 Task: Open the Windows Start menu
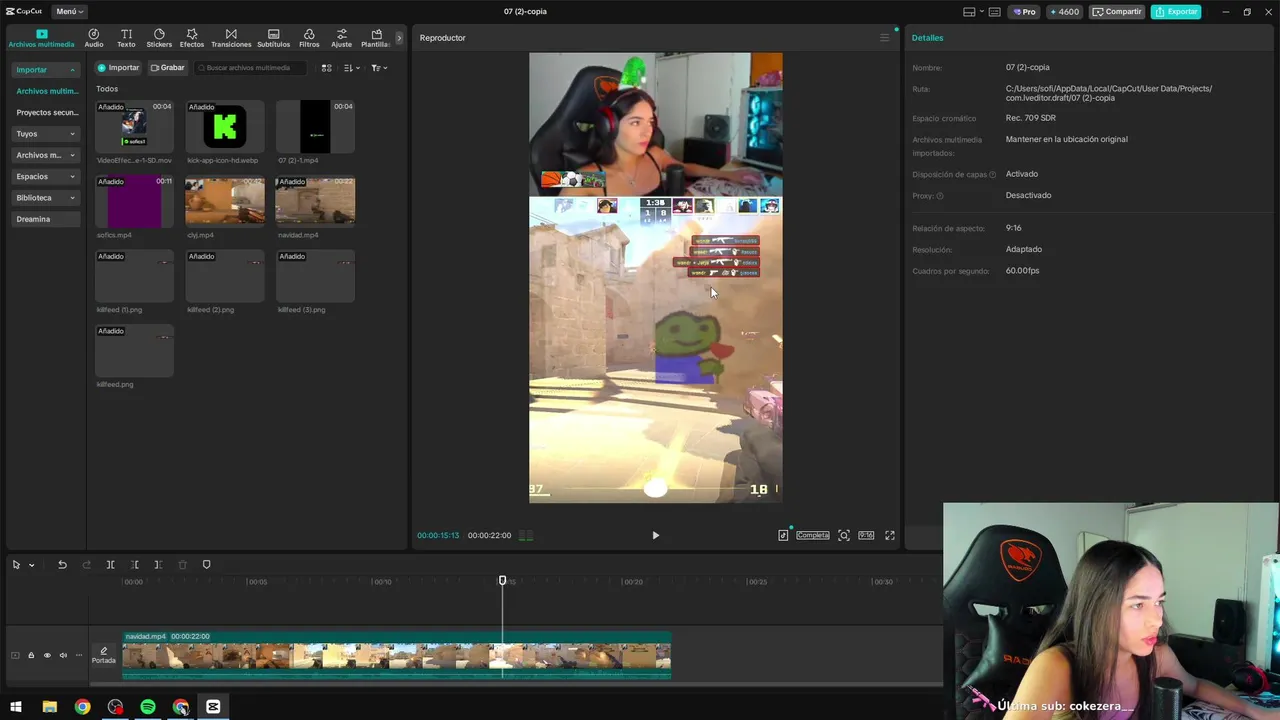(16, 707)
